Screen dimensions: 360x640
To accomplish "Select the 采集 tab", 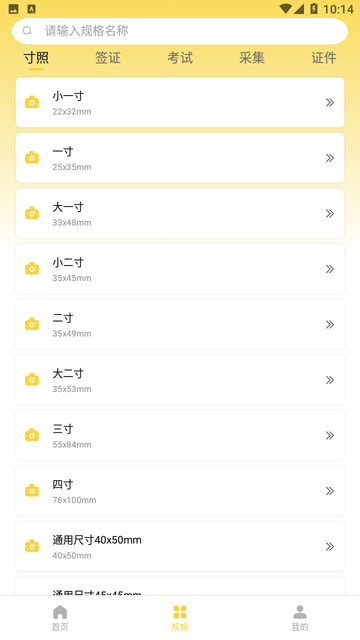I will tap(252, 58).
